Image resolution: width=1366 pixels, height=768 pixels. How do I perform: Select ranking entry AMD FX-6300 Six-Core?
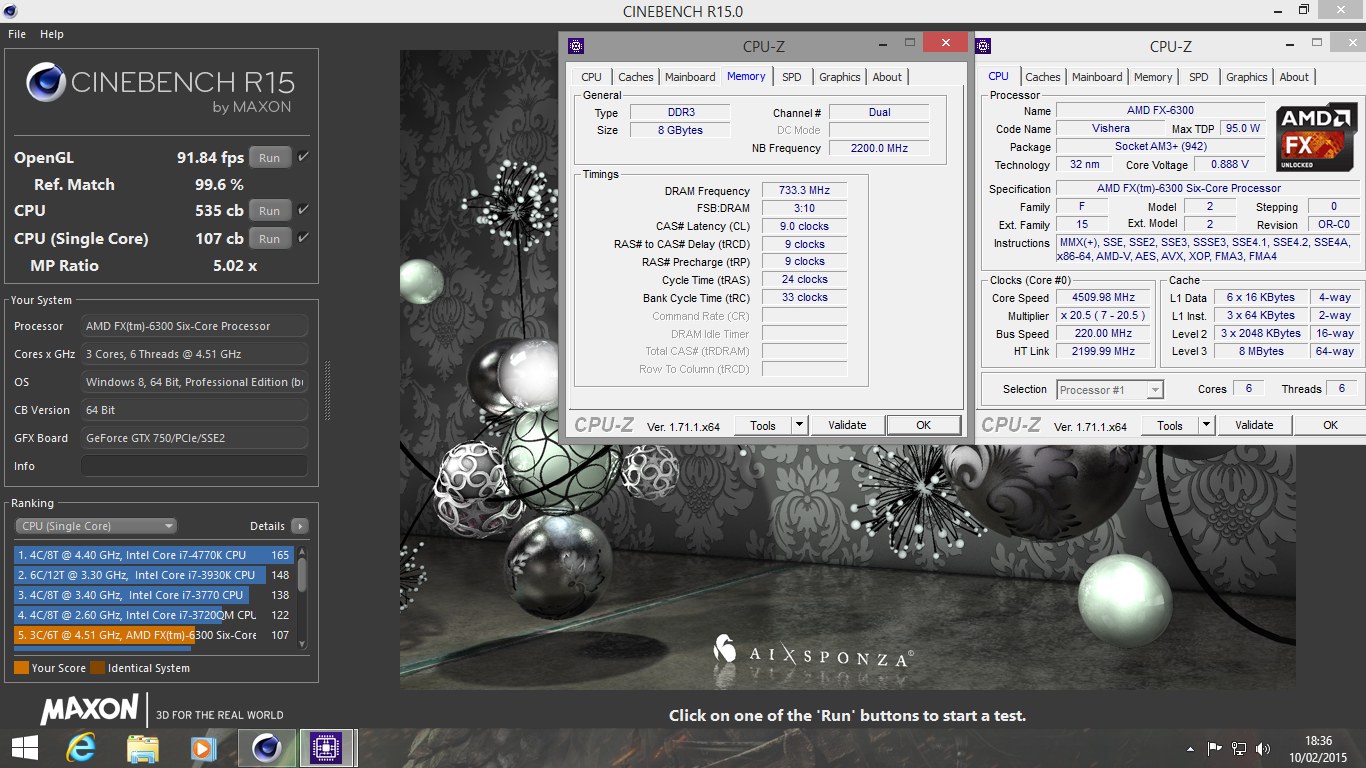pos(152,635)
